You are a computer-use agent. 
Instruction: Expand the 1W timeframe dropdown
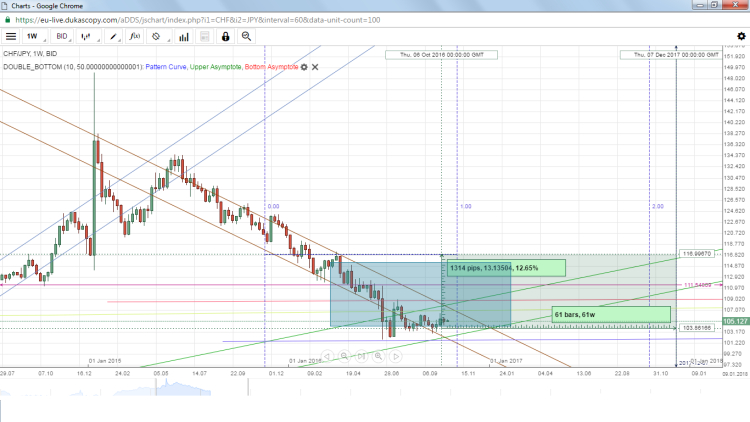pos(36,36)
